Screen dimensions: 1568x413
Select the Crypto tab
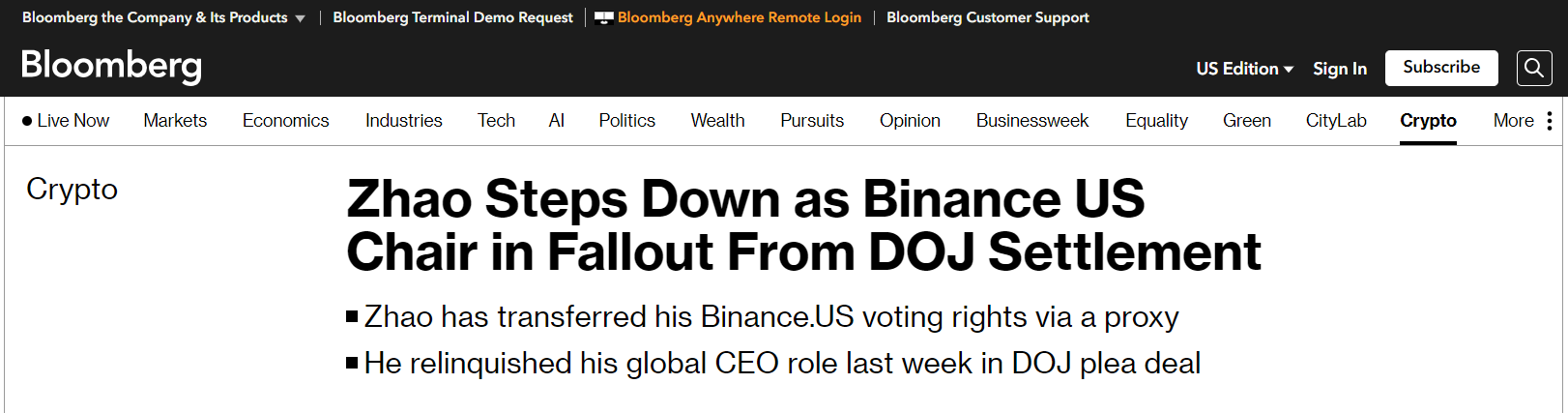coord(1428,121)
